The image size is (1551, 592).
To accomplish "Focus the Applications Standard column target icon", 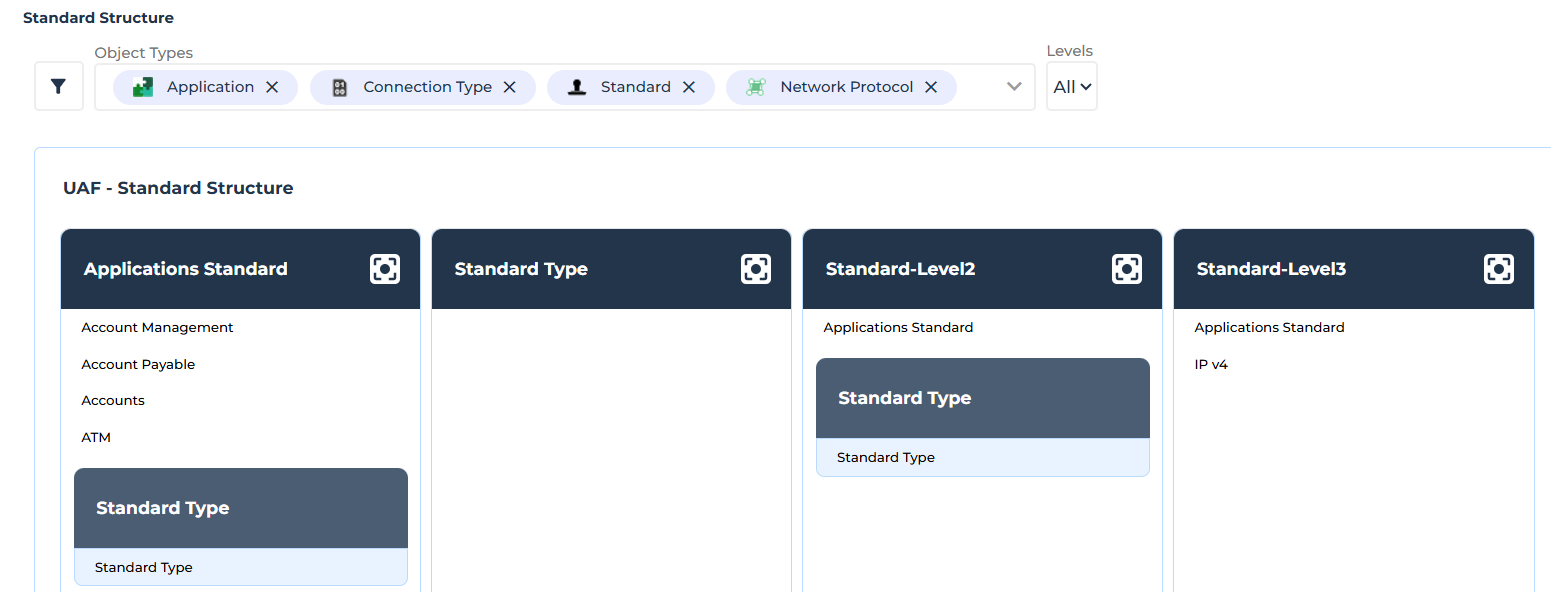I will (385, 269).
